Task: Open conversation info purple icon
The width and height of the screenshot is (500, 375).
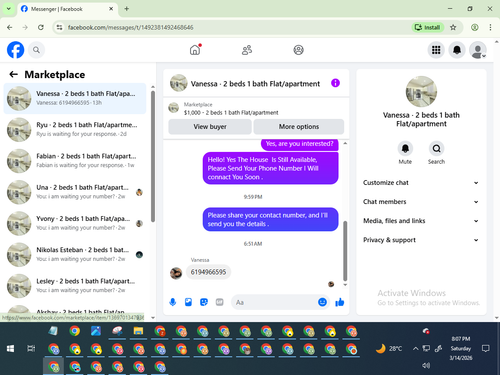Action: (335, 83)
